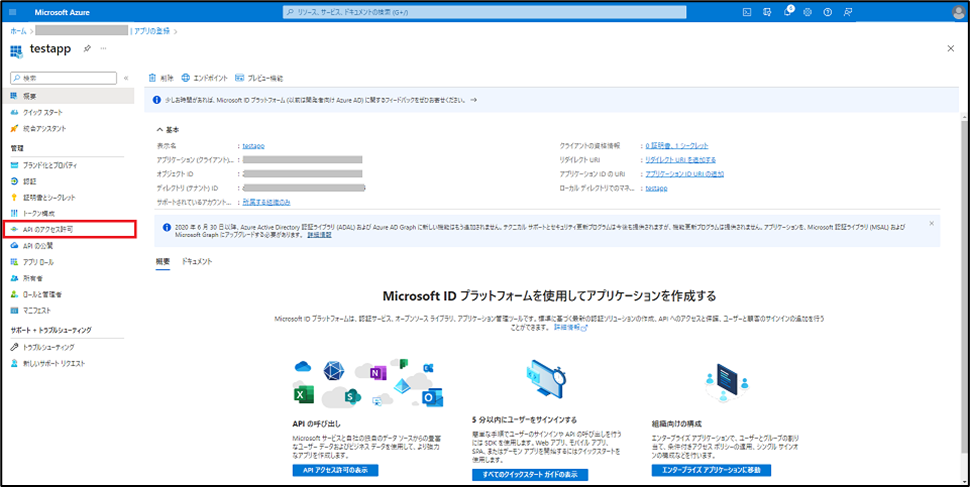Screen dimensions: 970x487
Task: Click the アプリケーション ID URI の追加 link
Action: pyautogui.click(x=684, y=174)
